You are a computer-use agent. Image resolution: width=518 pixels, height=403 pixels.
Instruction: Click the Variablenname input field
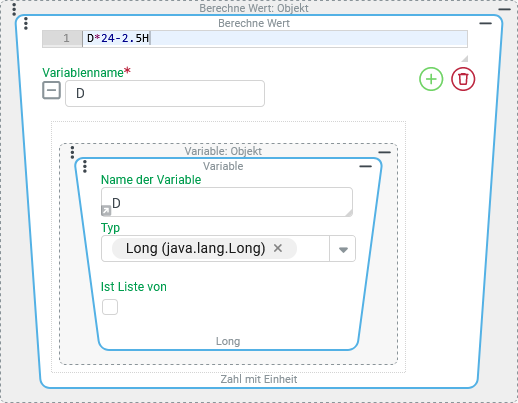tap(165, 93)
